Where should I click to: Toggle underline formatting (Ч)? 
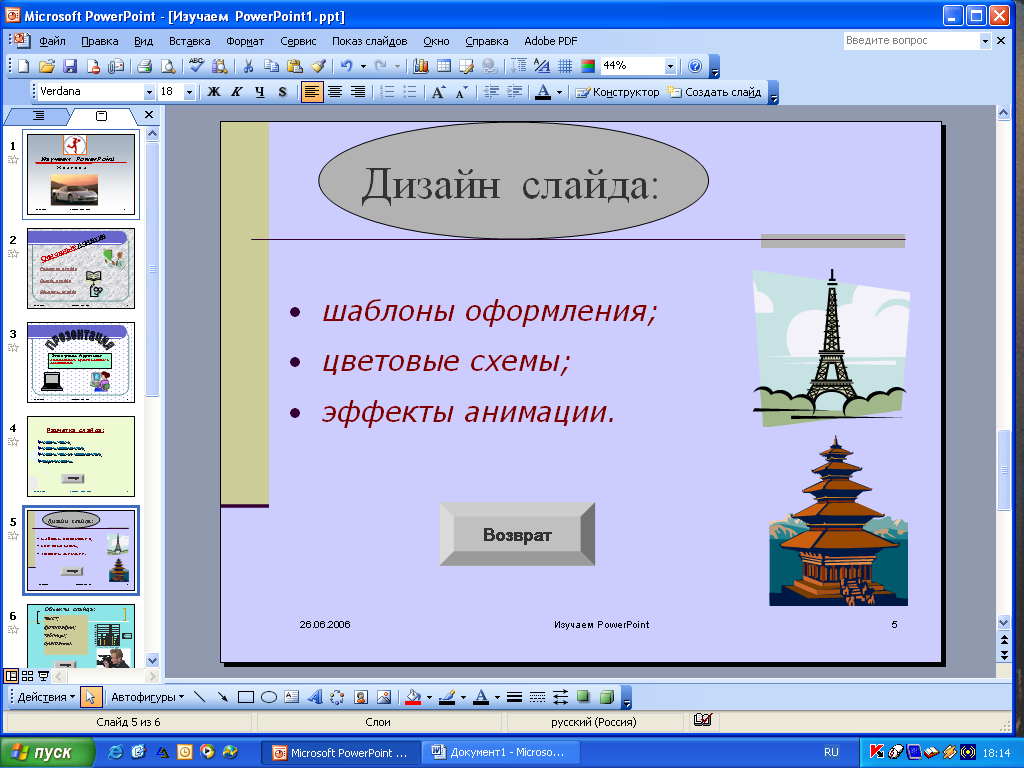[x=259, y=92]
